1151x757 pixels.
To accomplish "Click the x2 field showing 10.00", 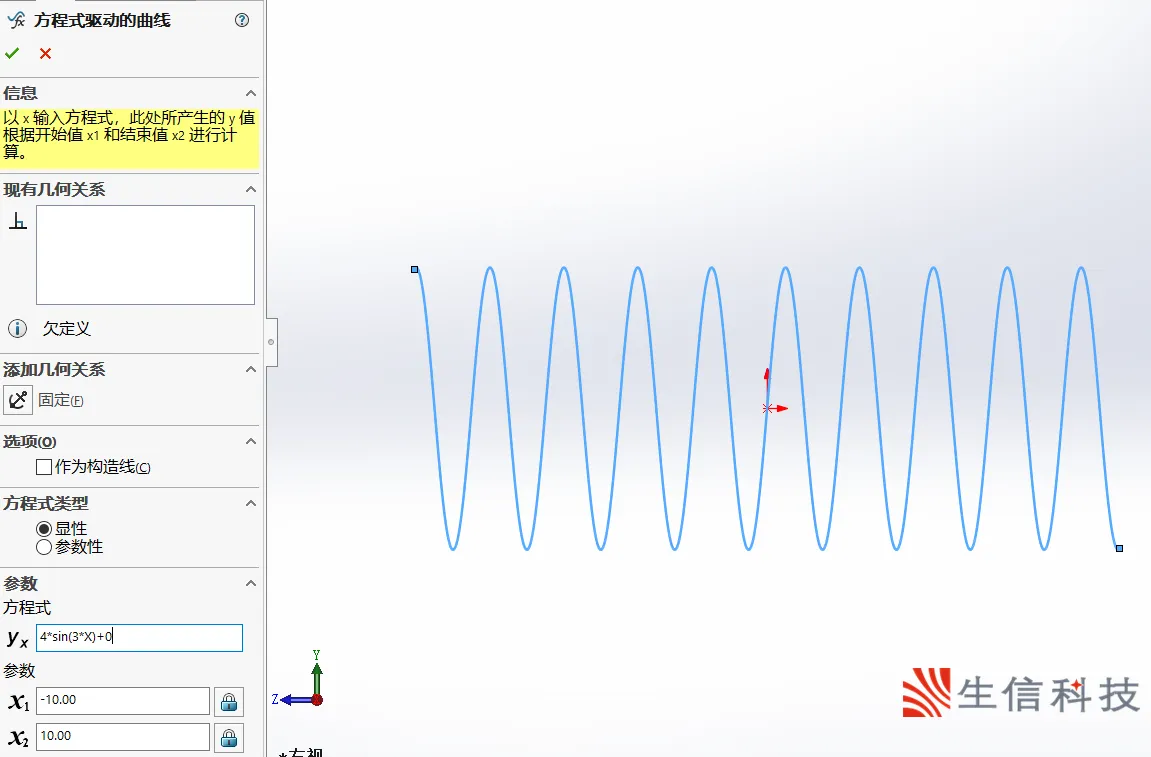I will (123, 736).
